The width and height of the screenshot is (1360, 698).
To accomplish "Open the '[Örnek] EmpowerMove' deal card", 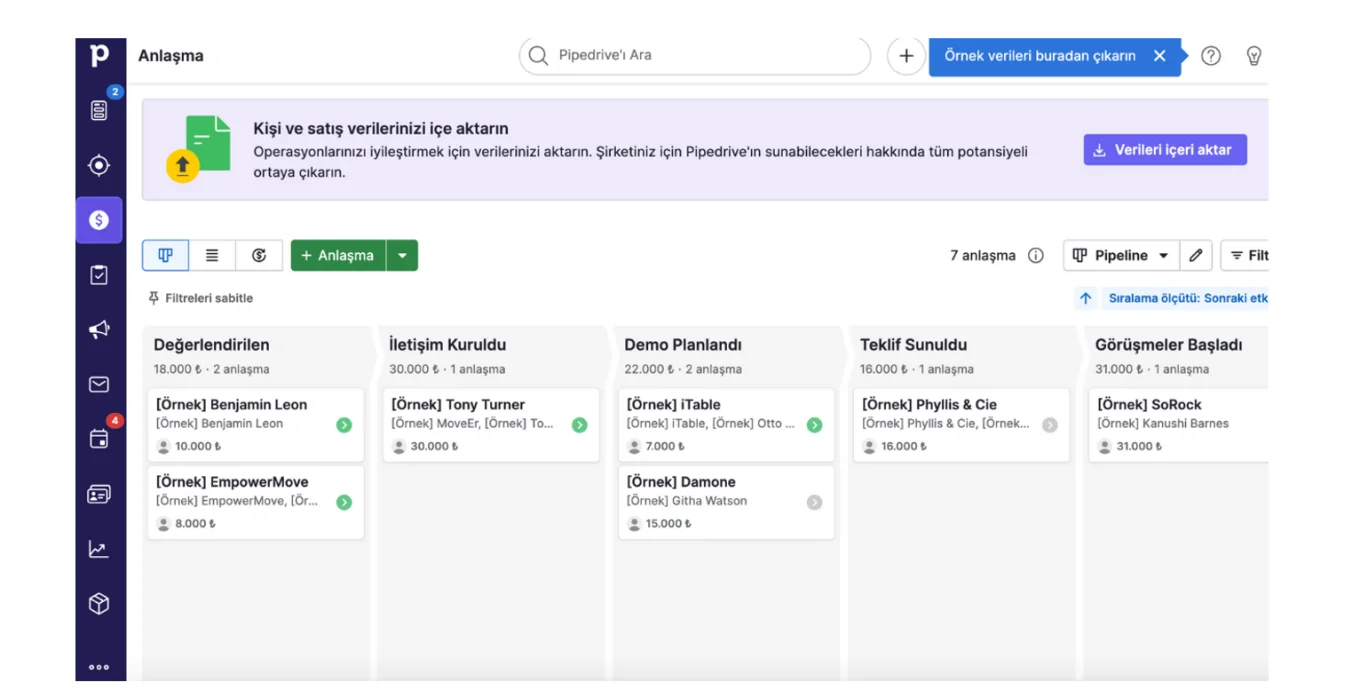I will (255, 502).
